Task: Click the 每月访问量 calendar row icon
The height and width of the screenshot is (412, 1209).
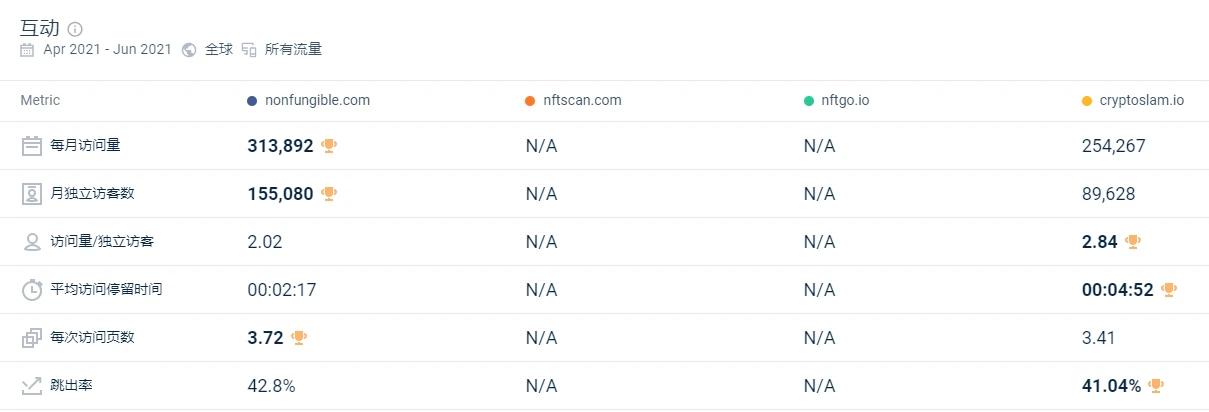Action: [x=32, y=146]
